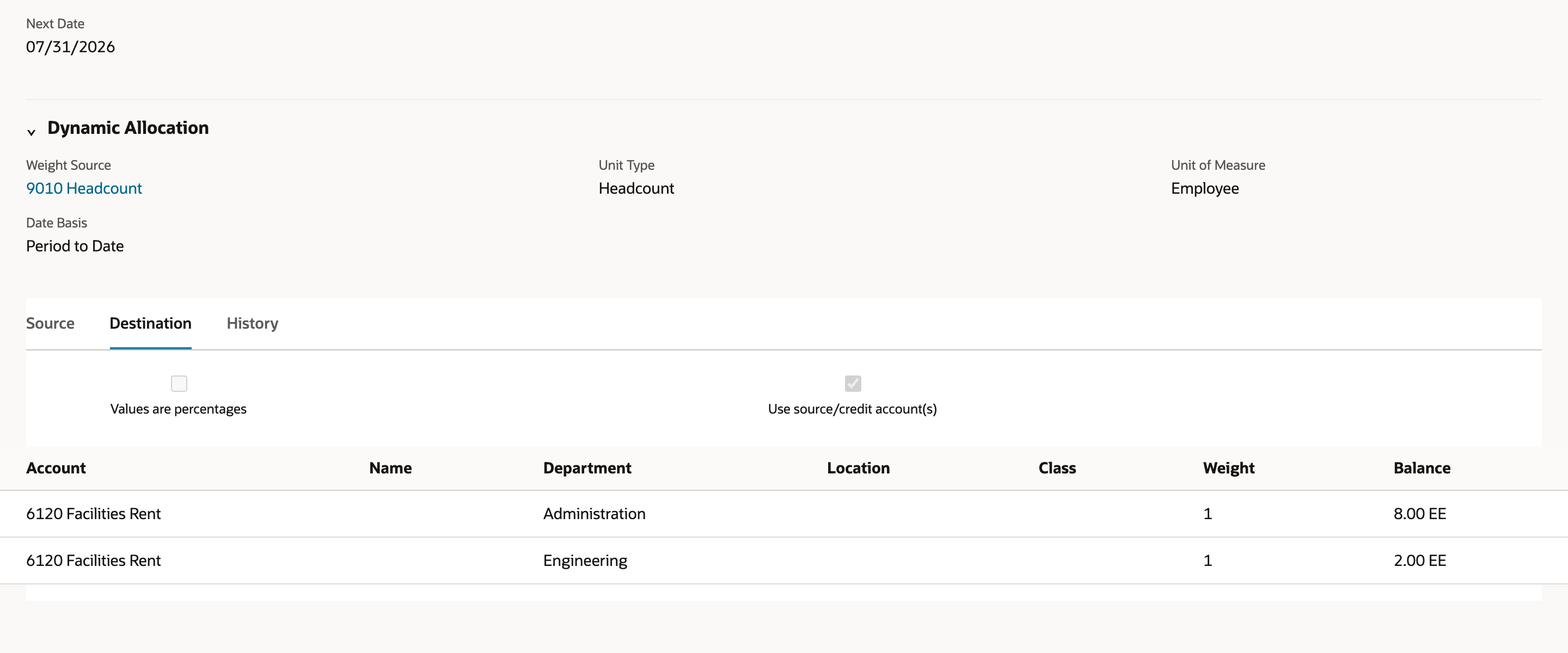Click the Weight column header
This screenshot has width=1568, height=653.
click(1228, 468)
